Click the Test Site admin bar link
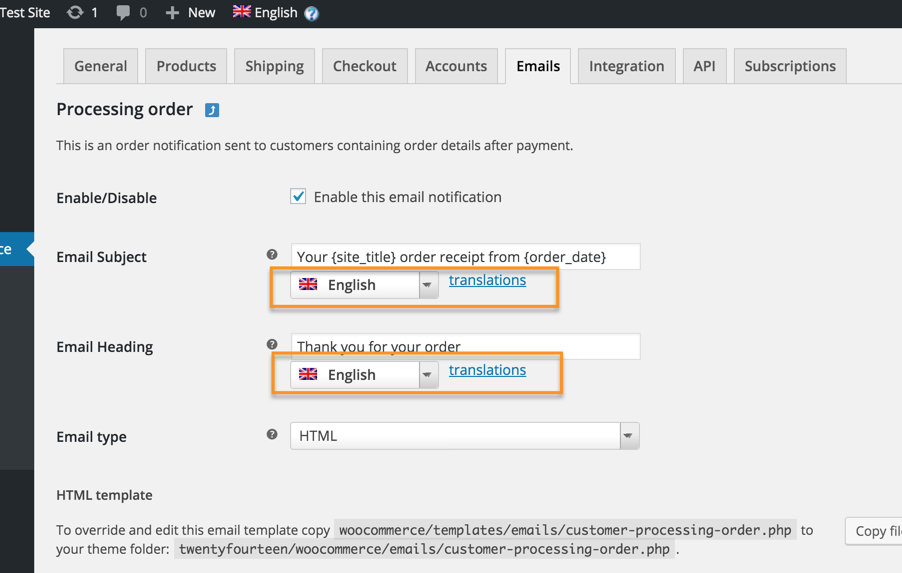The width and height of the screenshot is (902, 573). pos(25,13)
